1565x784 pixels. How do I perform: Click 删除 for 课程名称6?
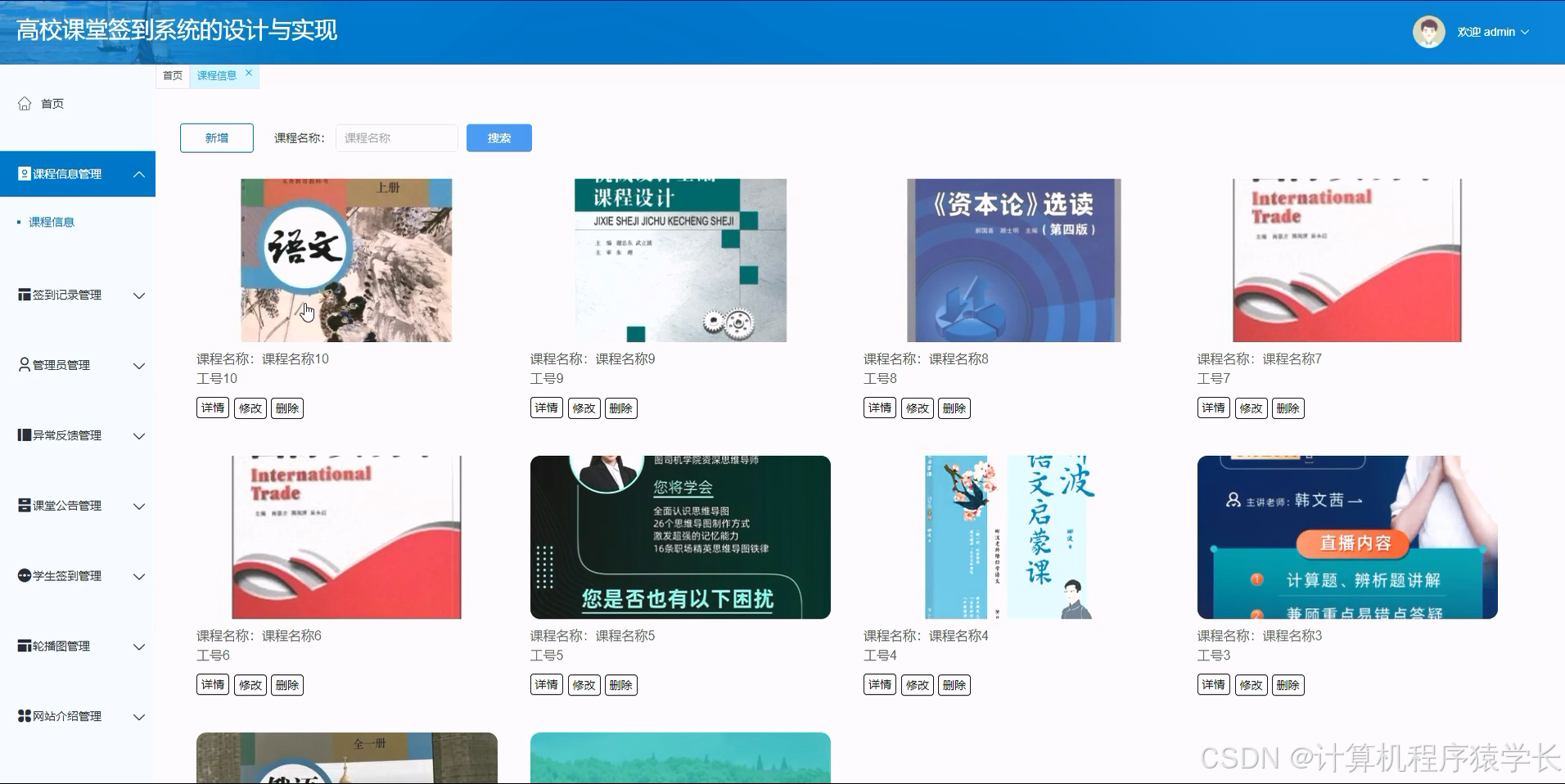(287, 685)
